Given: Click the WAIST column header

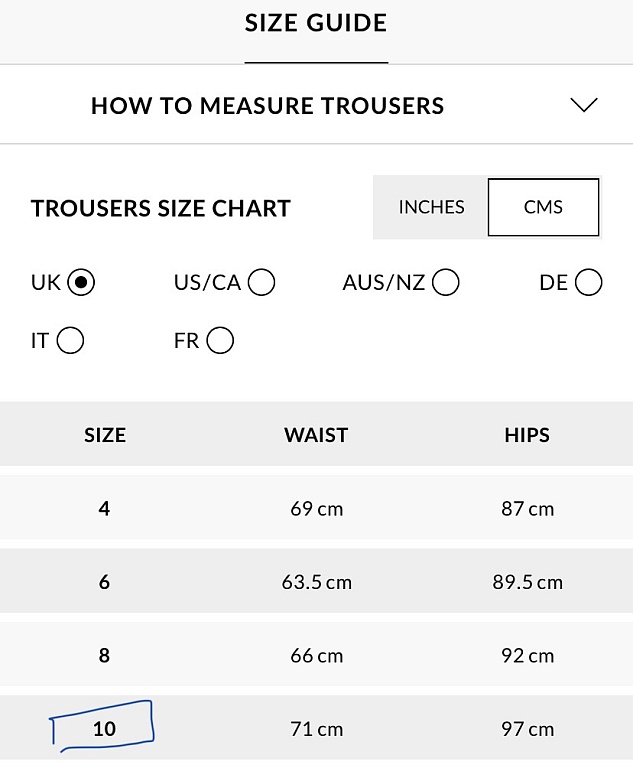Looking at the screenshot, I should tap(316, 435).
